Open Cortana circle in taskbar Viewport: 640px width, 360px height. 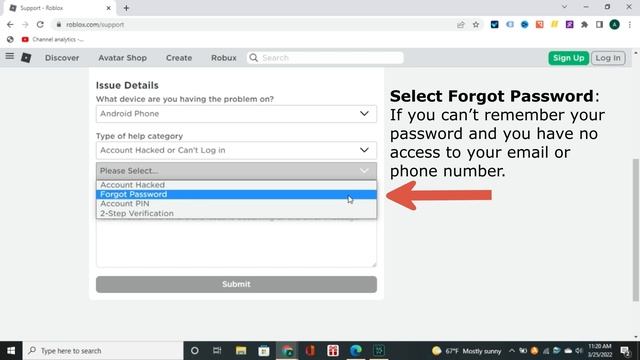tap(195, 350)
